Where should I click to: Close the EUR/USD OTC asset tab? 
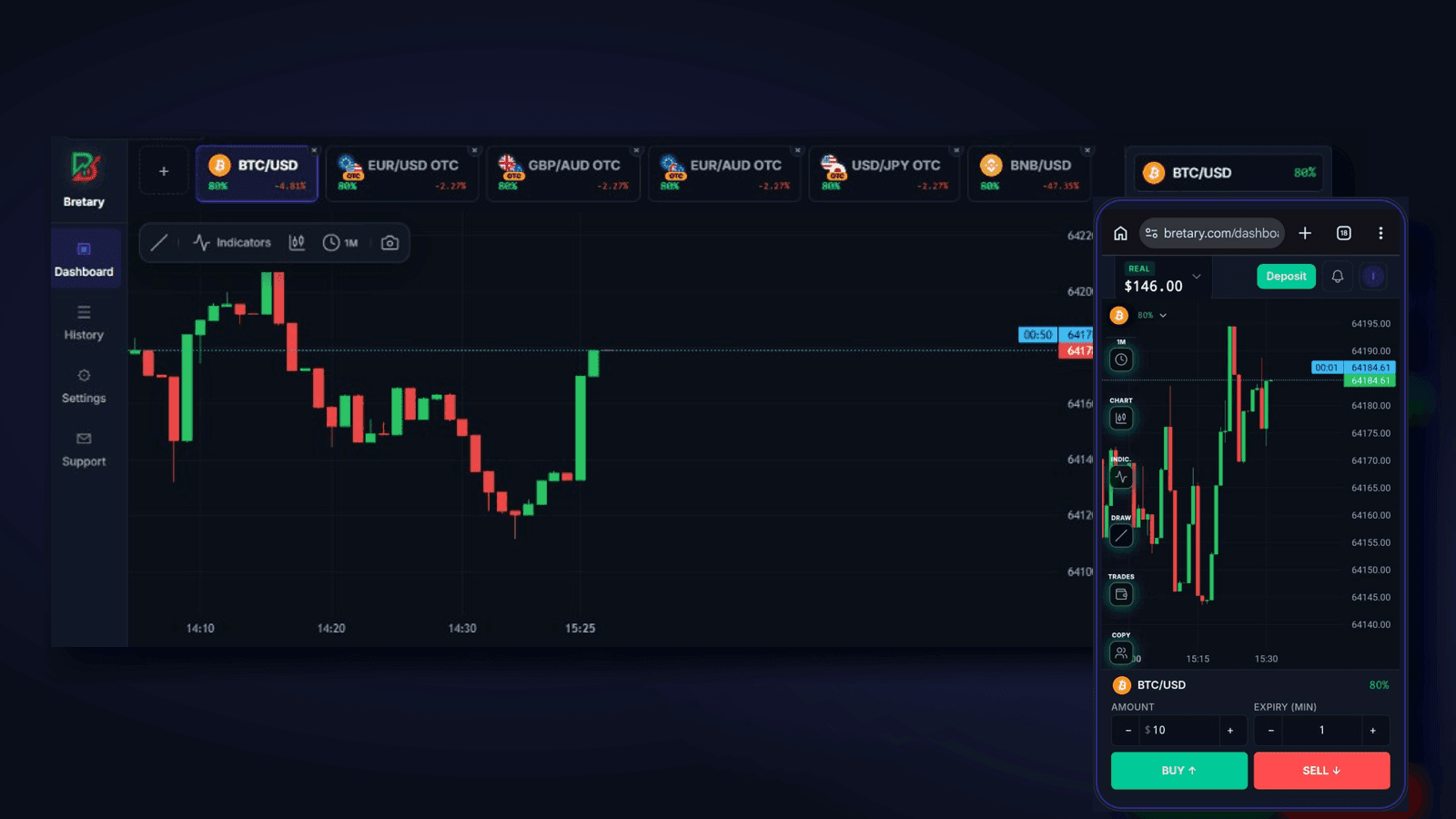coord(474,151)
